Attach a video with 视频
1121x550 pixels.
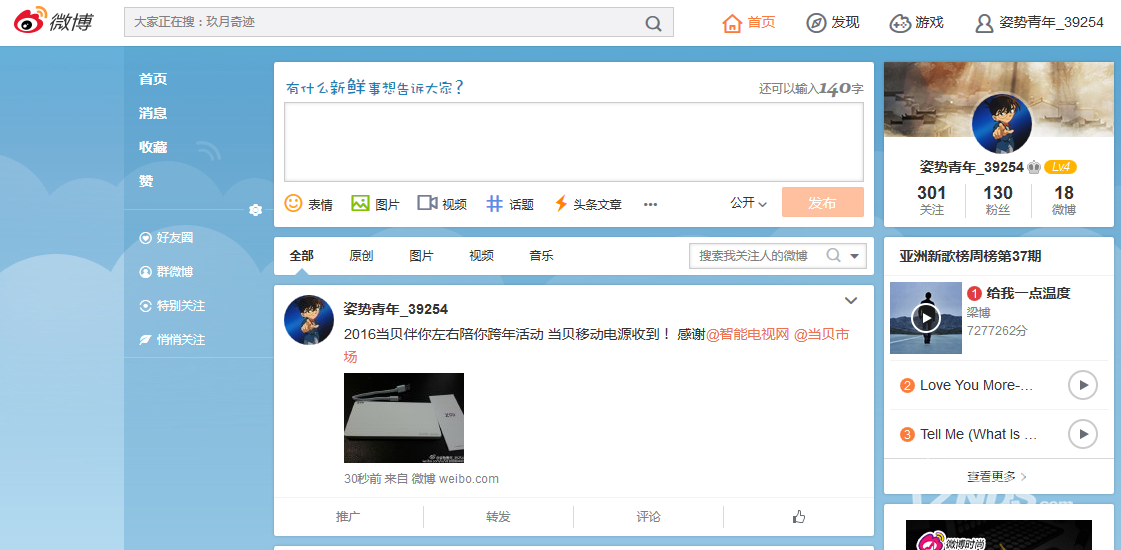click(443, 204)
